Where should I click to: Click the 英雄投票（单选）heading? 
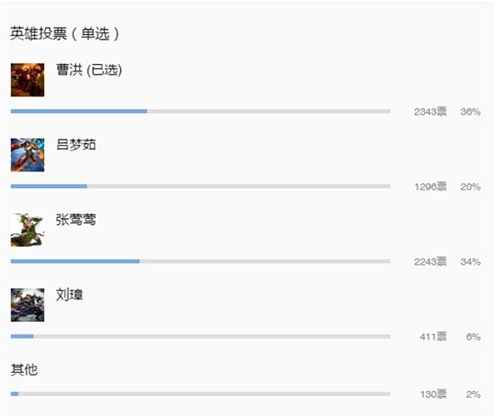pyautogui.click(x=65, y=34)
